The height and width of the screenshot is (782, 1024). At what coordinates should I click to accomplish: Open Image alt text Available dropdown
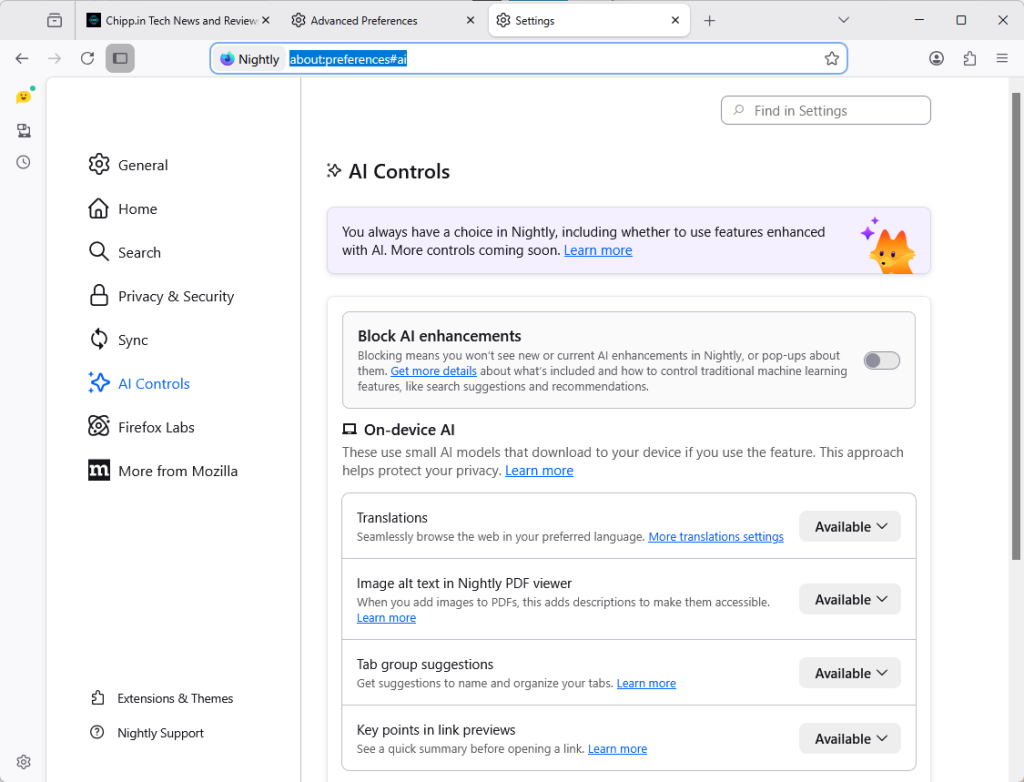[849, 600]
